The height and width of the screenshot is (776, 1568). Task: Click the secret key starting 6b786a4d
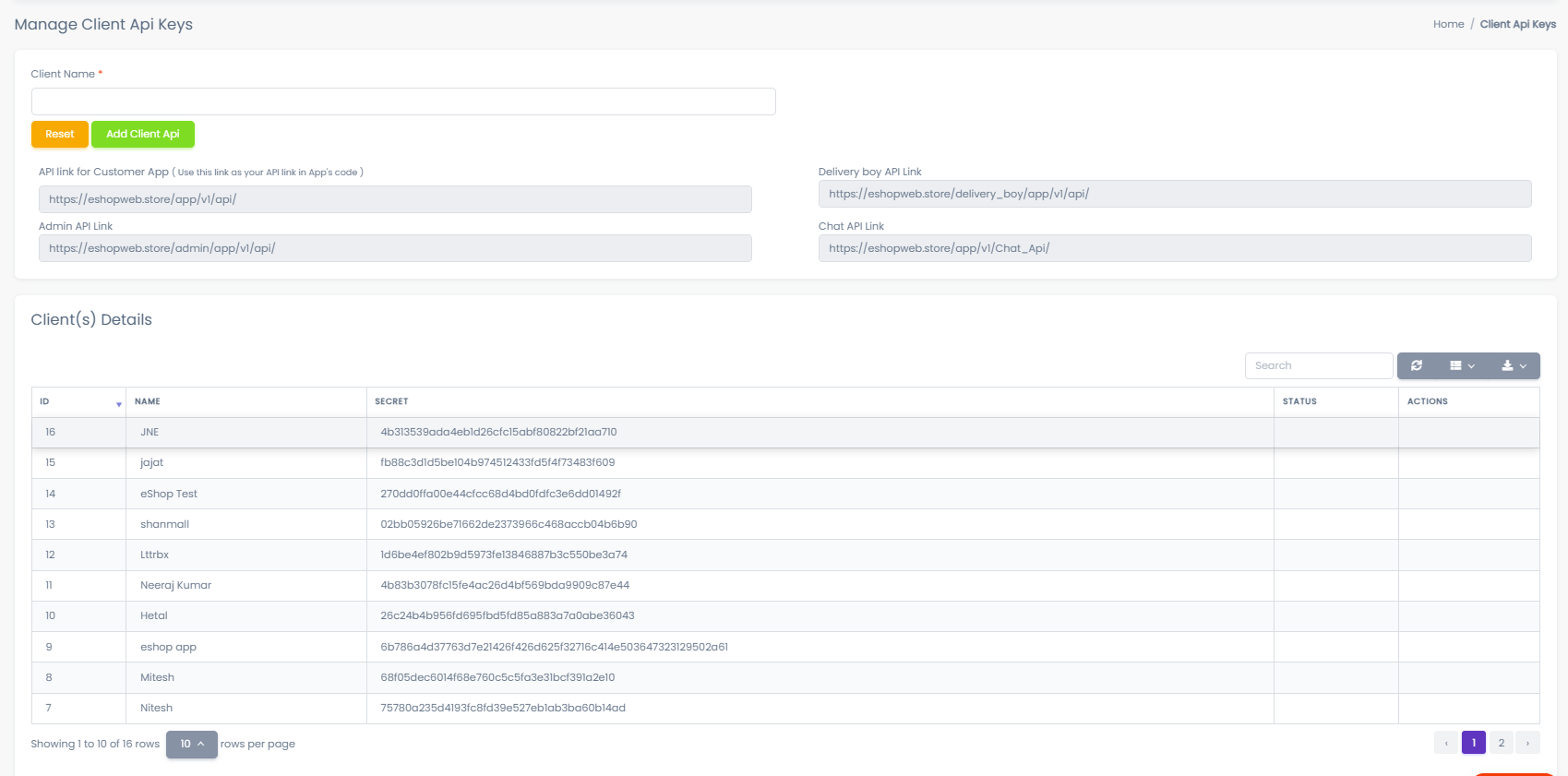pos(555,647)
